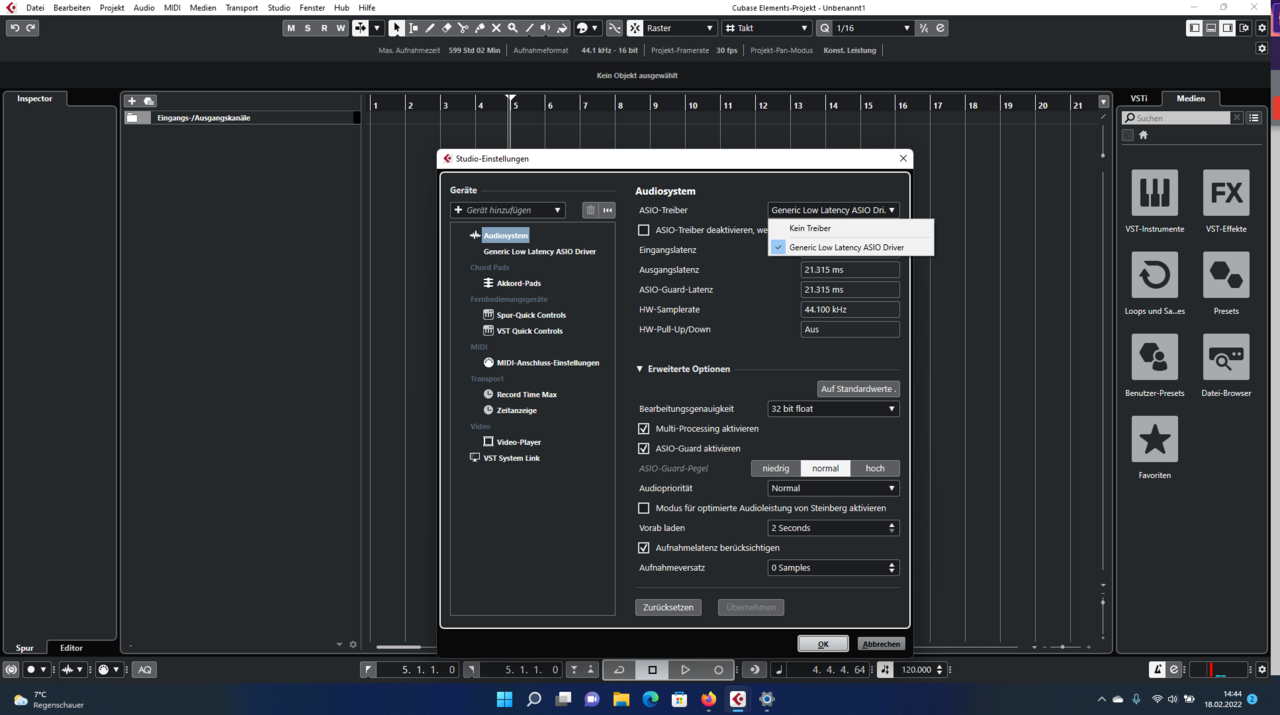The width and height of the screenshot is (1280, 715).
Task: Collapse the Erweiterte Optionen section
Action: 640,369
